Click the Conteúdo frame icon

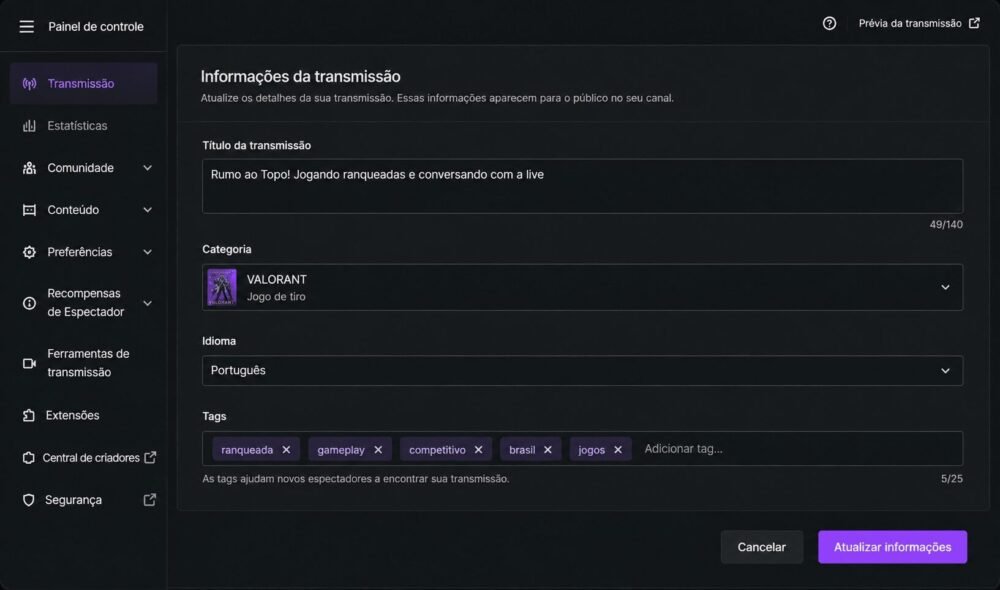click(x=29, y=210)
